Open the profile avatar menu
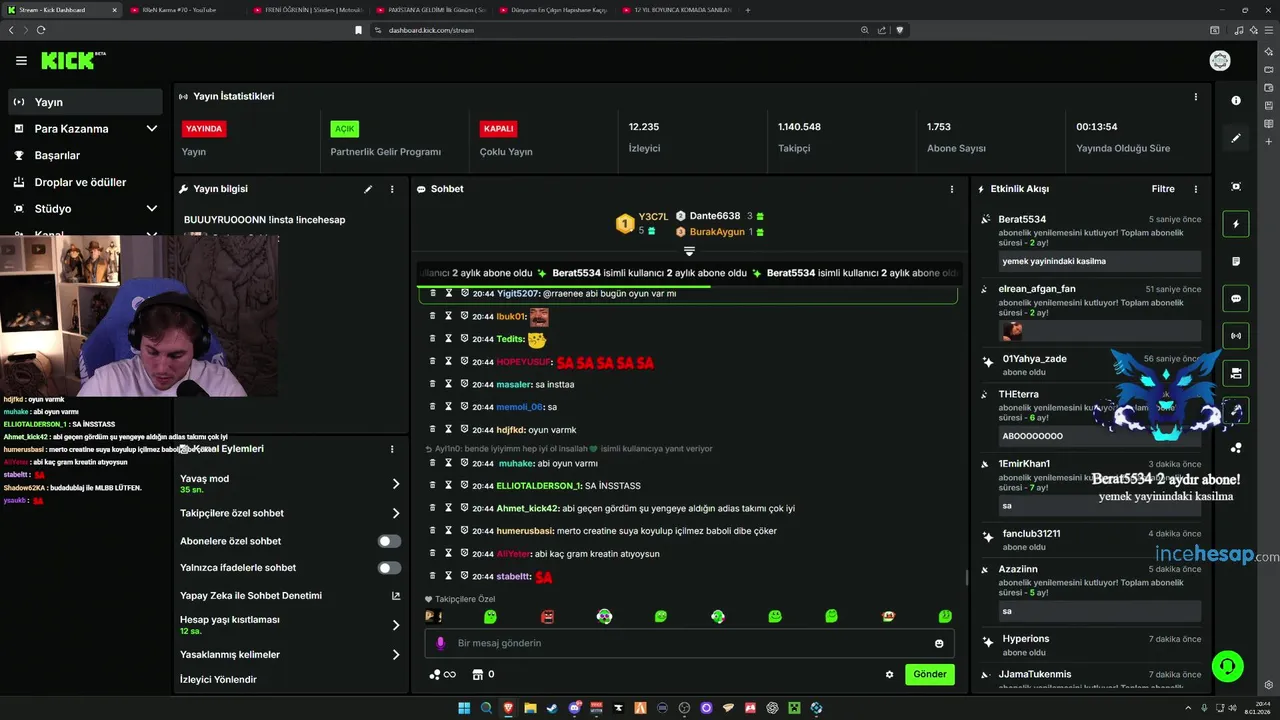This screenshot has height=720, width=1280. coord(1220,61)
